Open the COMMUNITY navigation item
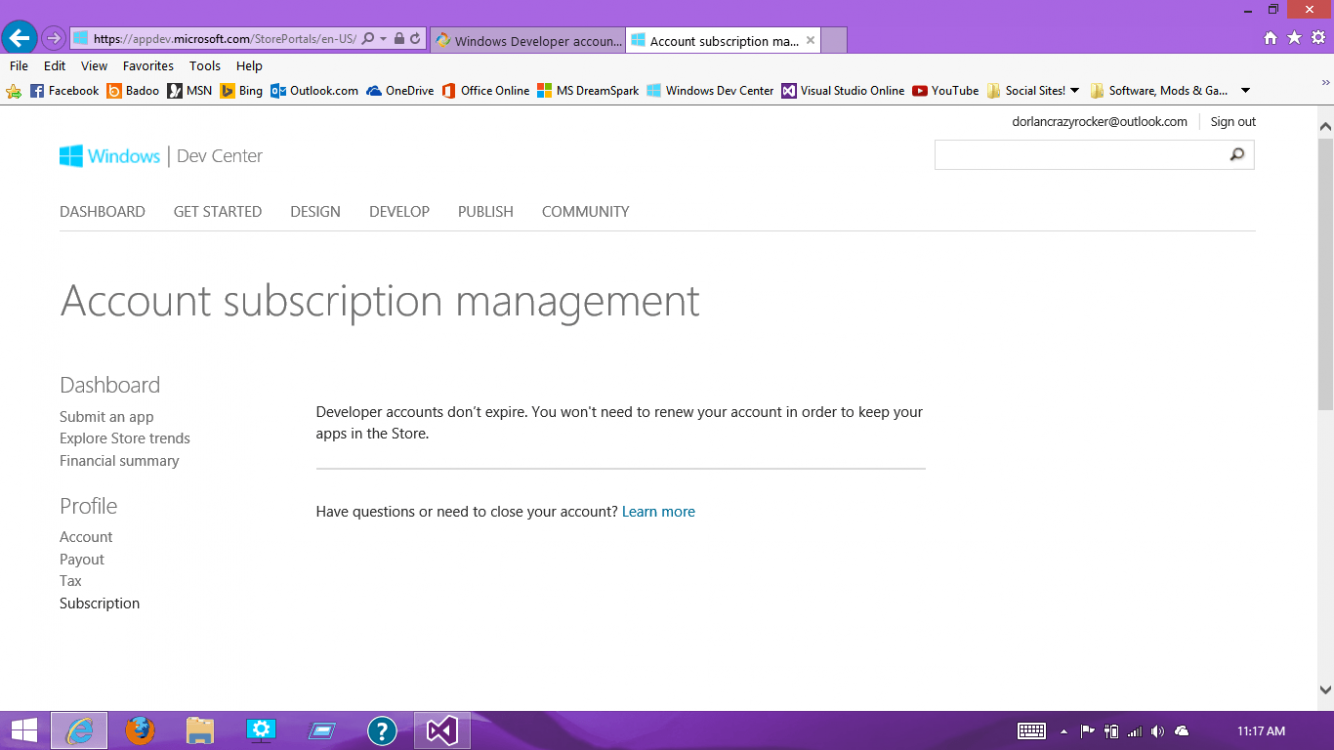This screenshot has width=1334, height=750. (x=585, y=212)
